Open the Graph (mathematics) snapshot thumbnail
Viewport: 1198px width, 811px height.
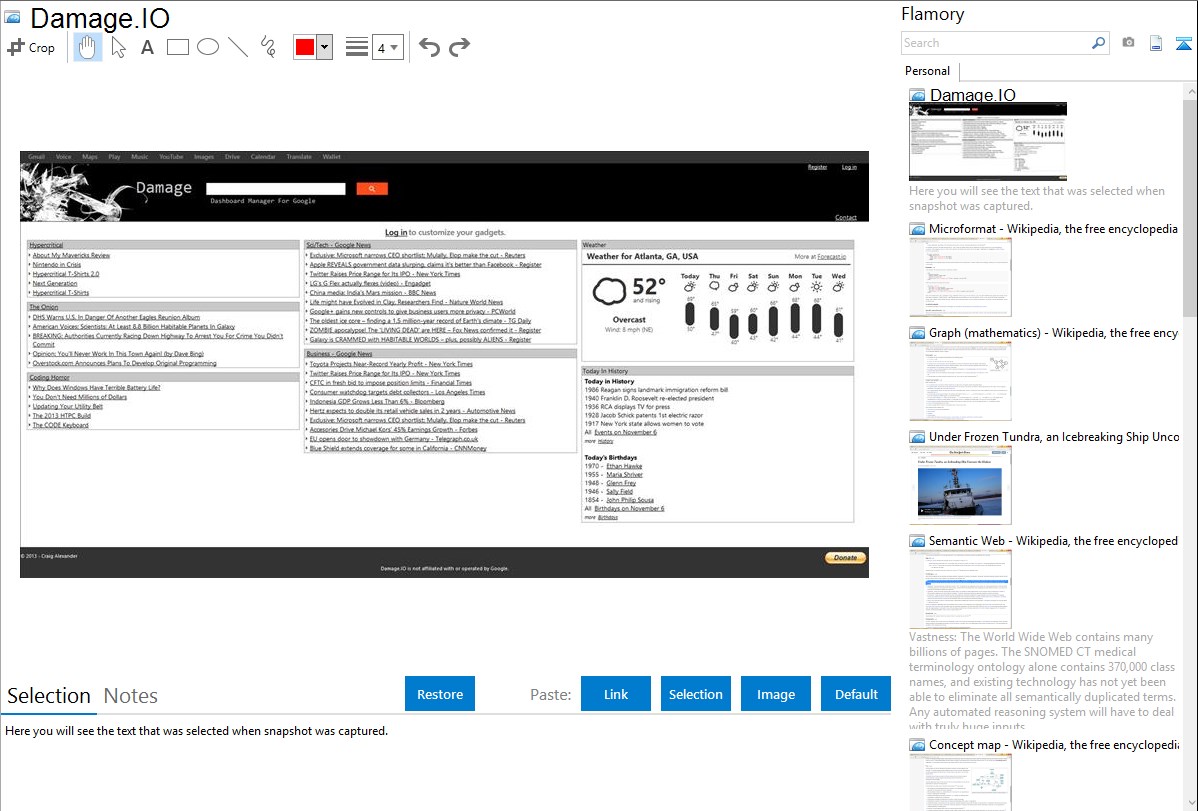960,381
